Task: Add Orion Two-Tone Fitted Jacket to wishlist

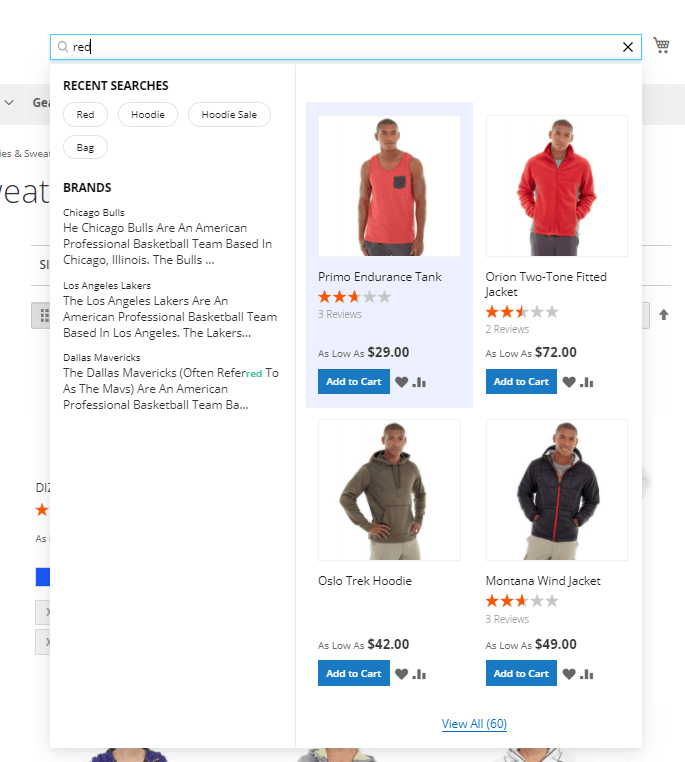Action: tap(569, 382)
